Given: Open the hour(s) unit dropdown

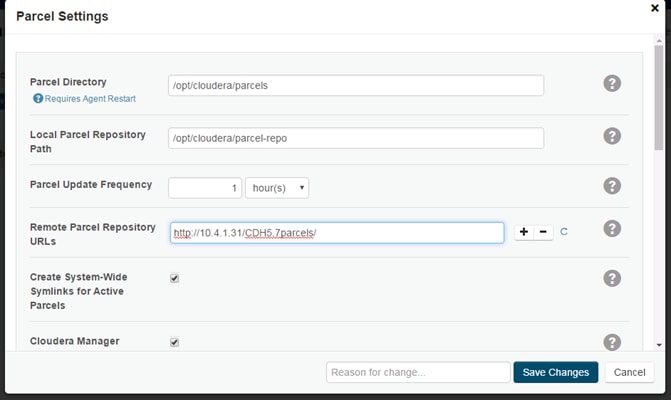Looking at the screenshot, I should pyautogui.click(x=277, y=187).
